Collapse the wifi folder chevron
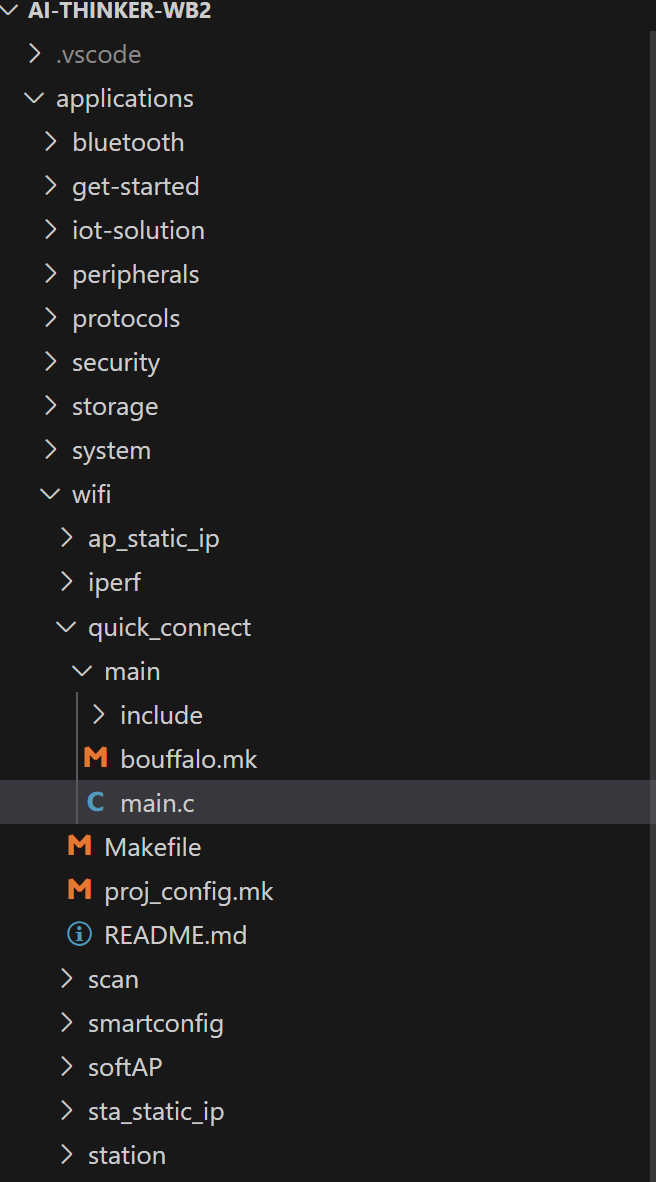The image size is (656, 1182). 51,494
